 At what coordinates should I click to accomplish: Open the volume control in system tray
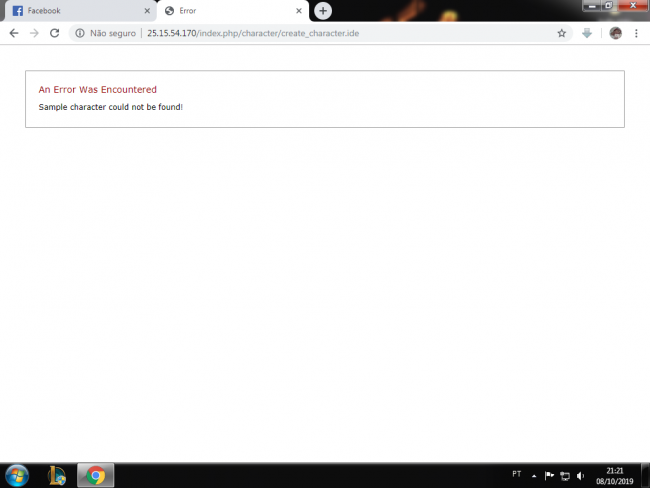pos(580,475)
